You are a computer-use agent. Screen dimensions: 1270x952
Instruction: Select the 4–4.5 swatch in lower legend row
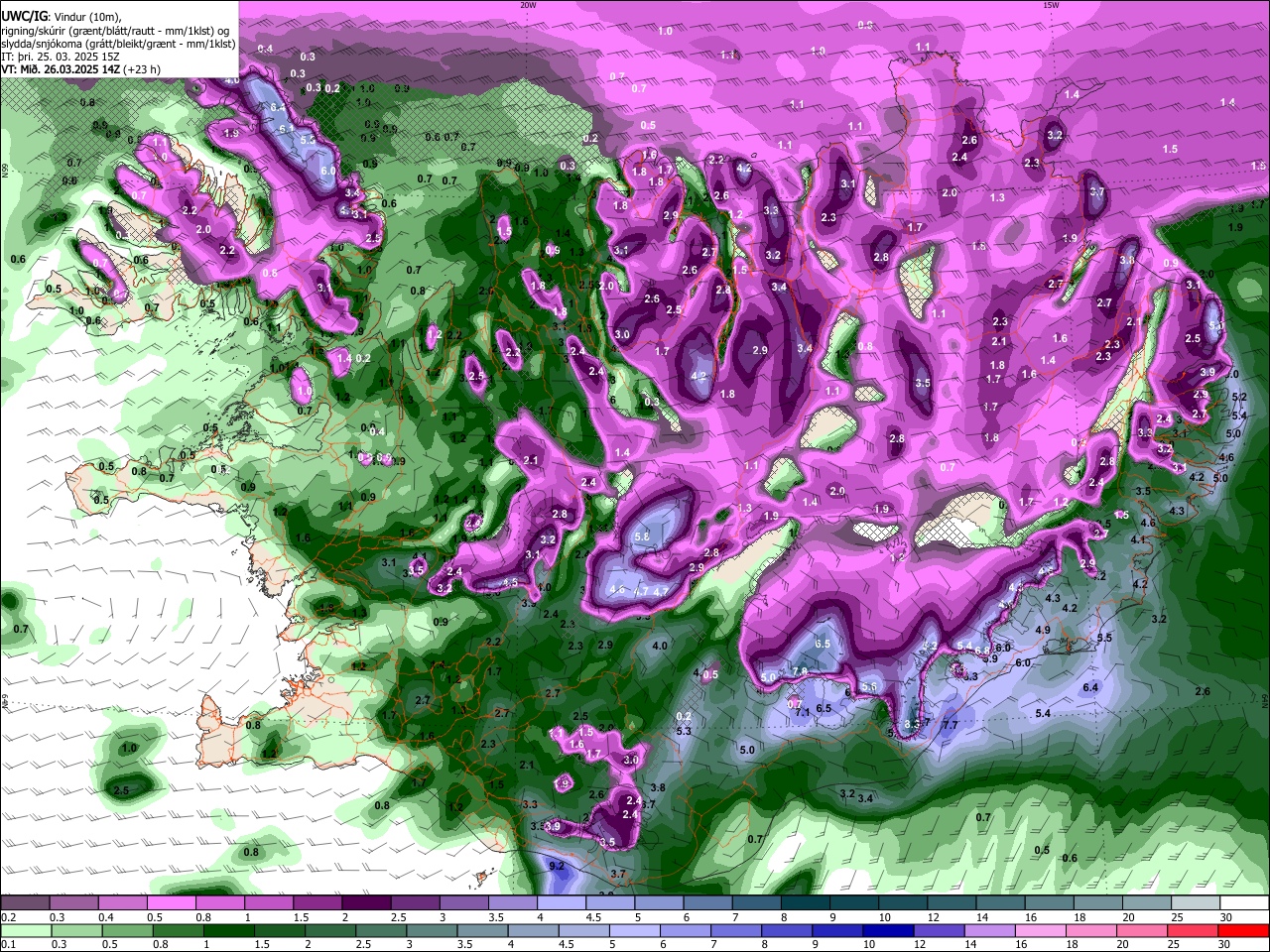pyautogui.click(x=534, y=930)
